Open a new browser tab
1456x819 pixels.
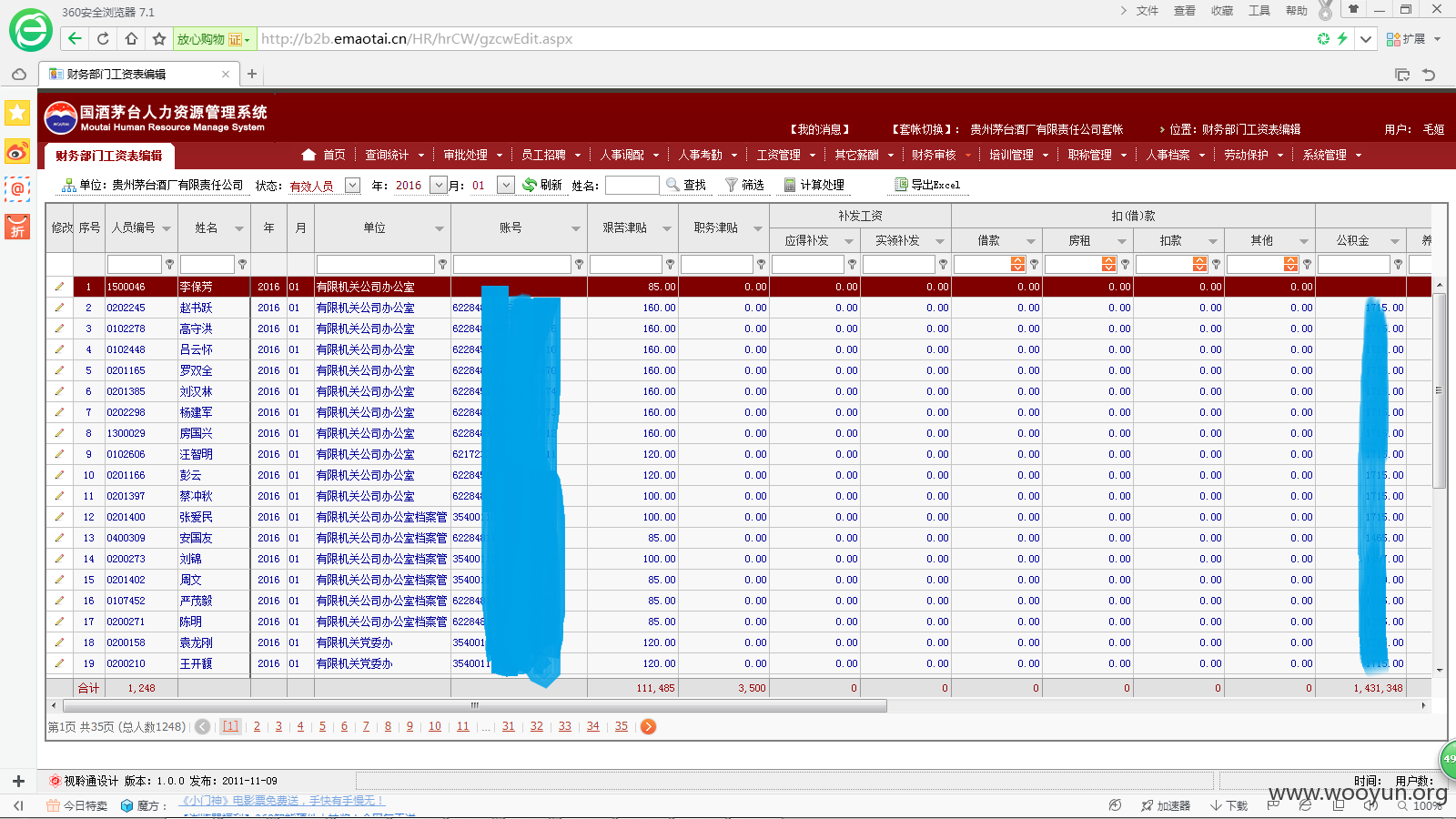[x=252, y=74]
